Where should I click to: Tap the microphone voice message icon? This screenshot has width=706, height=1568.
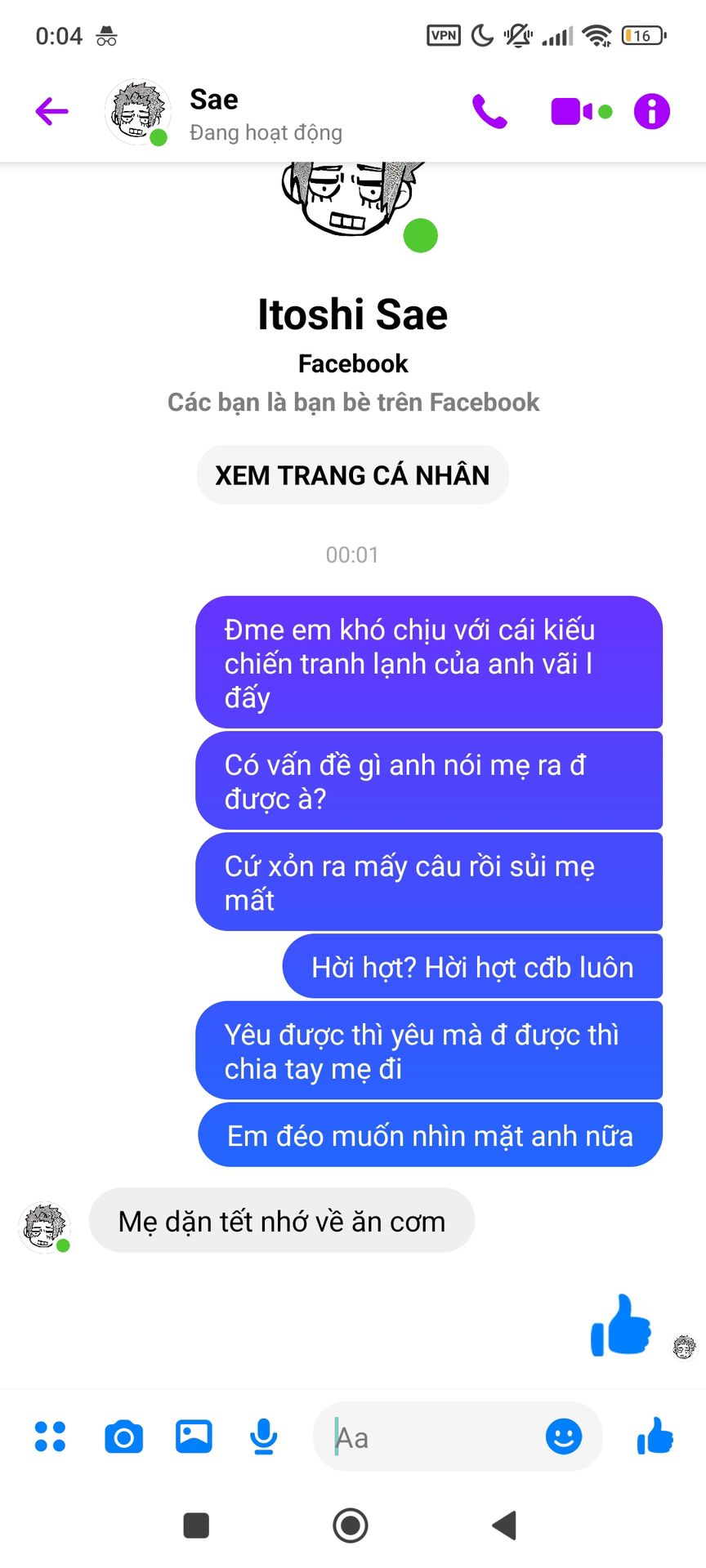(263, 1437)
